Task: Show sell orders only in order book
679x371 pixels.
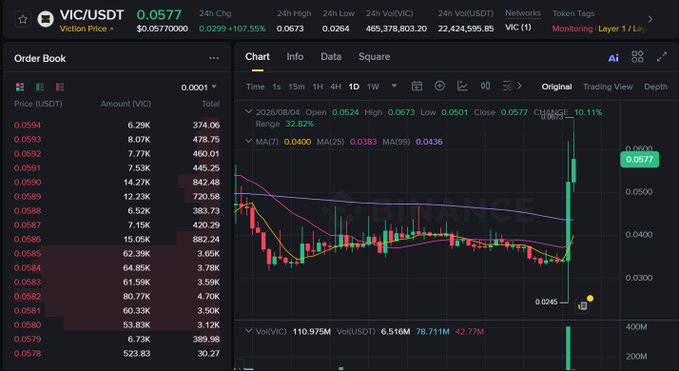Action: (60, 87)
